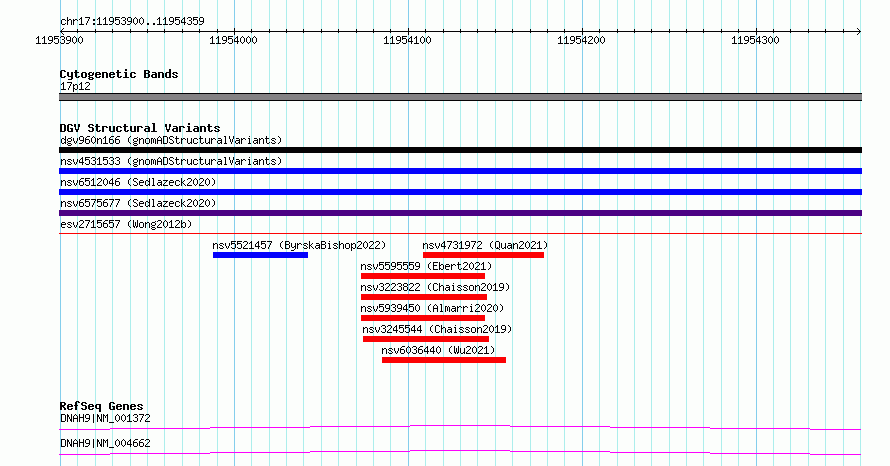Click the blue nsv4531533 variant bar

tap(460, 171)
